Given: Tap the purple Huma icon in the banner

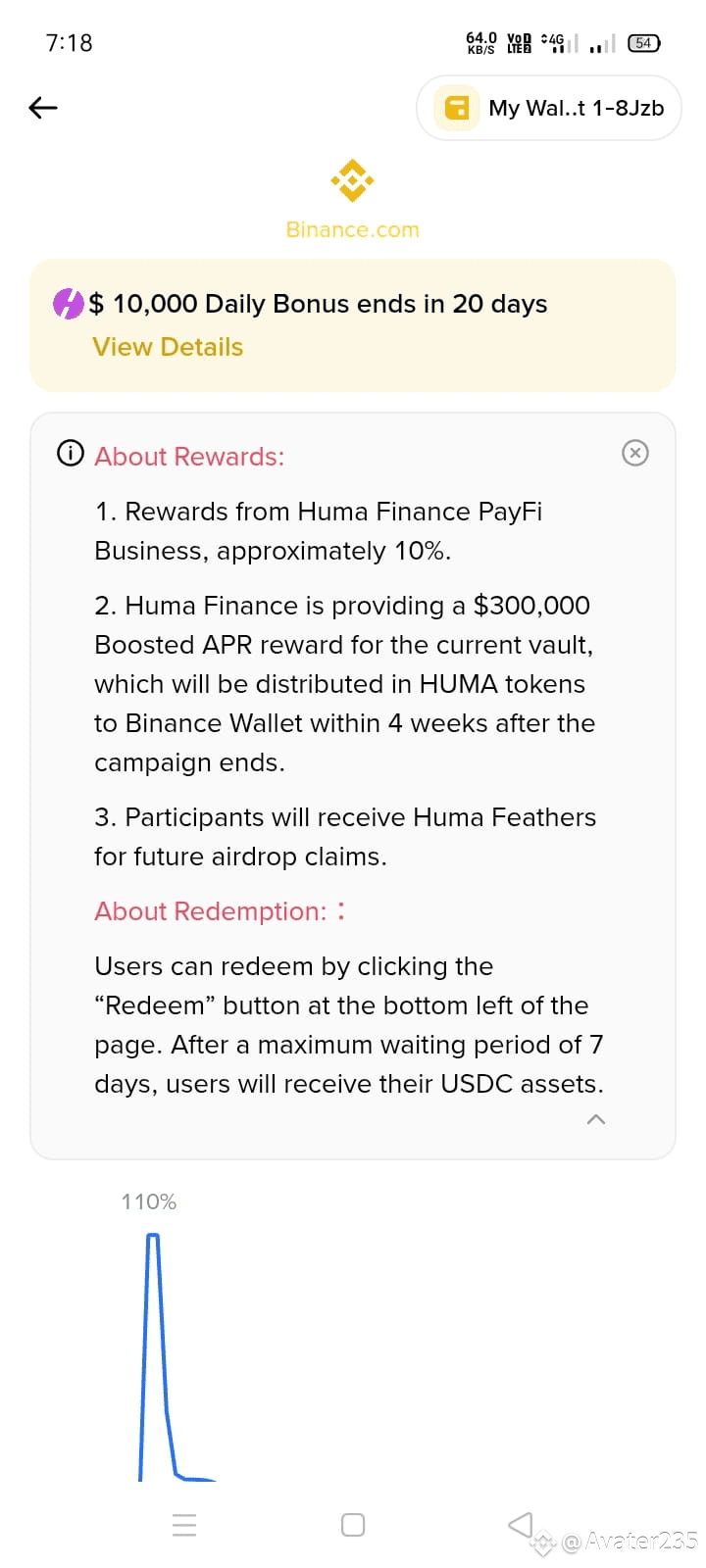Looking at the screenshot, I should 69,304.
